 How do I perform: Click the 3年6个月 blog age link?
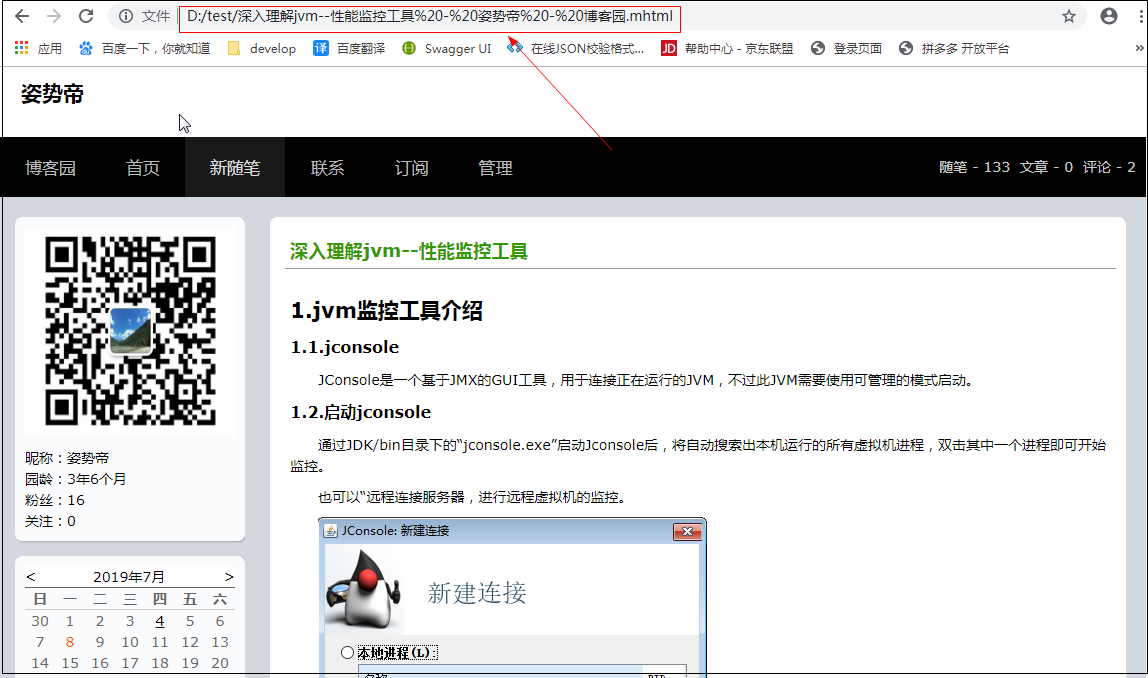click(97, 479)
